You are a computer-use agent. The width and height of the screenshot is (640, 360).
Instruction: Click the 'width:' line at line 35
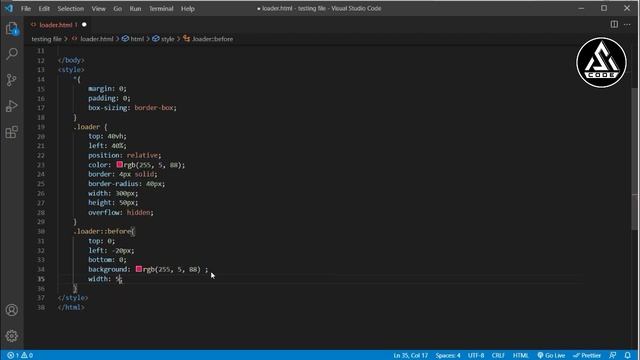(x=105, y=279)
